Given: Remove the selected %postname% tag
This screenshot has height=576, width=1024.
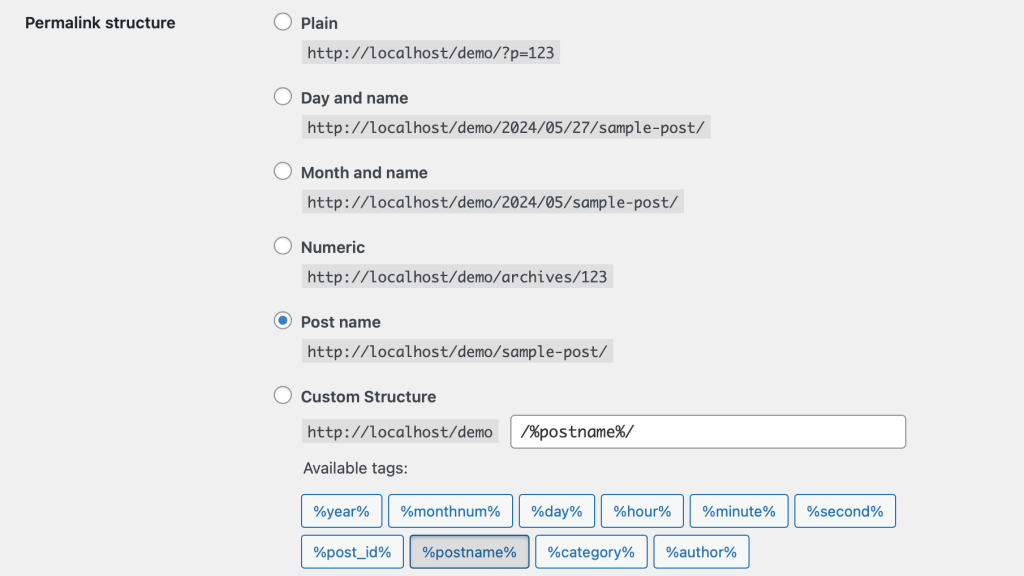Looking at the screenshot, I should click(469, 551).
